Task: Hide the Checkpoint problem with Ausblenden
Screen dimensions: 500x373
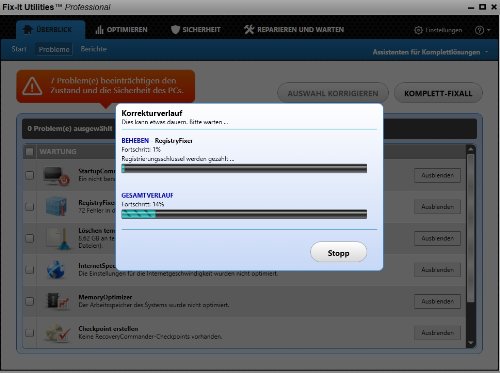Action: point(437,333)
